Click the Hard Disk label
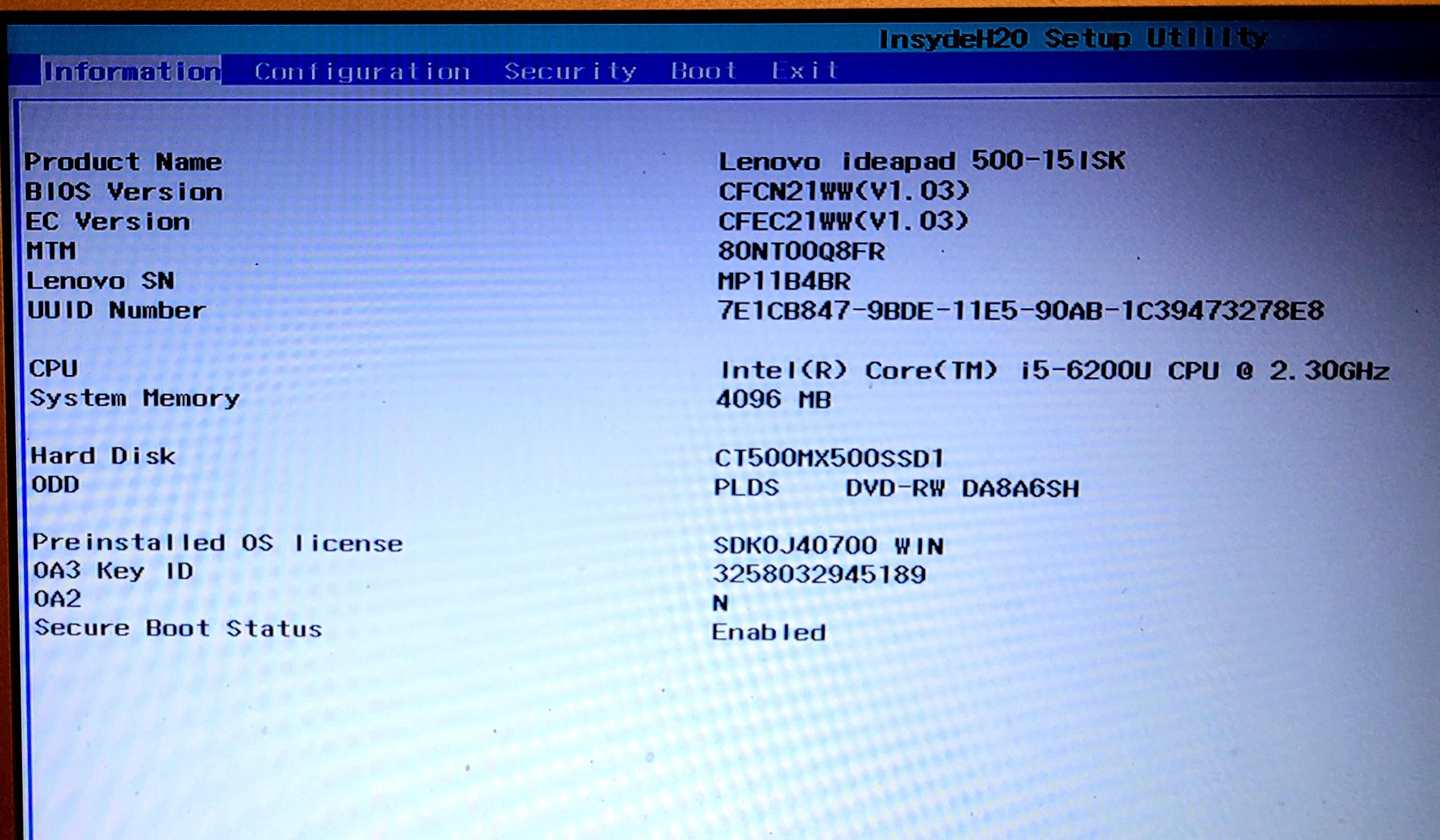The width and height of the screenshot is (1440, 840). (x=103, y=456)
